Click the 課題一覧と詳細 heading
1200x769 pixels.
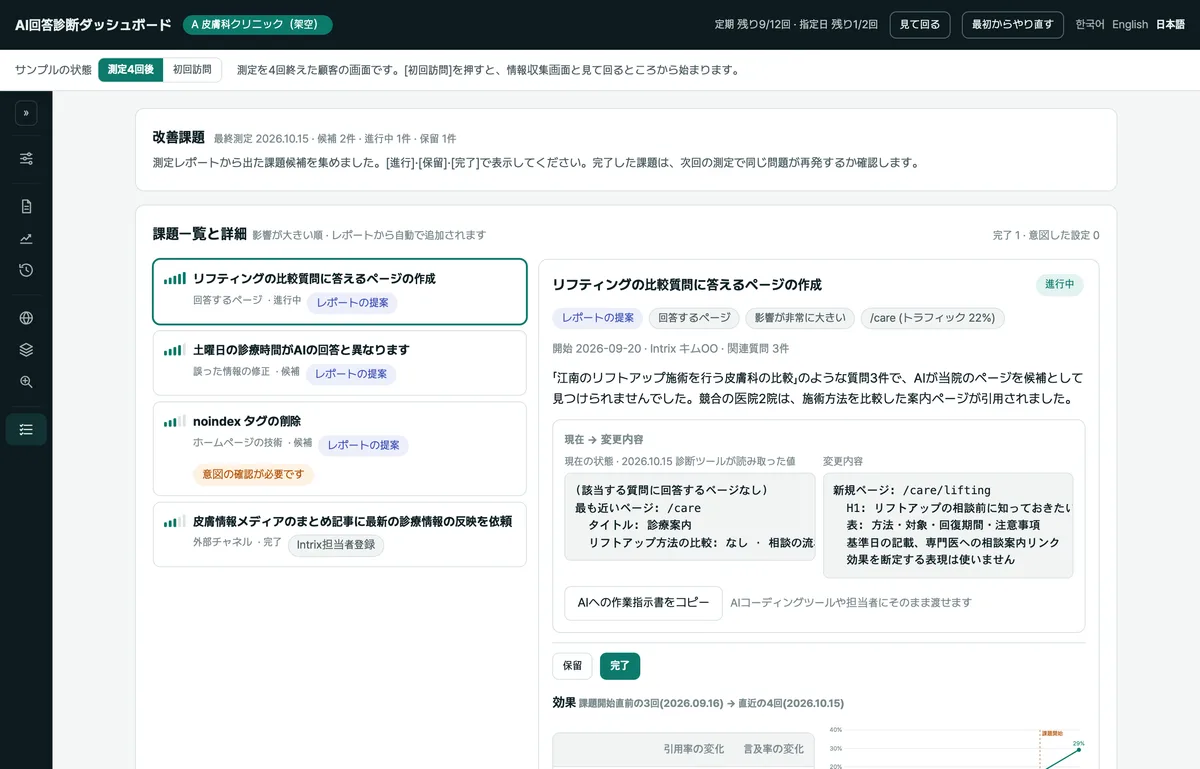pos(199,234)
